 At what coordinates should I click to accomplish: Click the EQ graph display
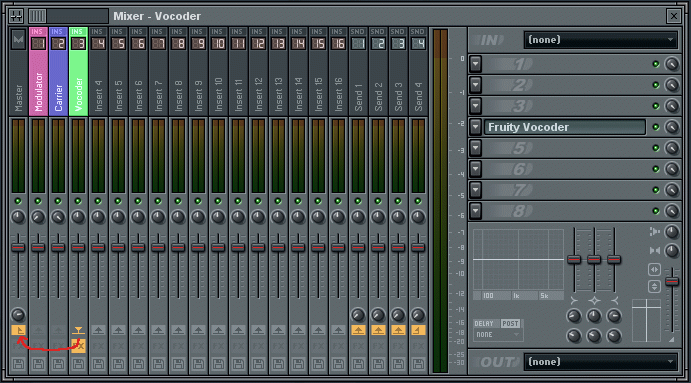(x=518, y=260)
